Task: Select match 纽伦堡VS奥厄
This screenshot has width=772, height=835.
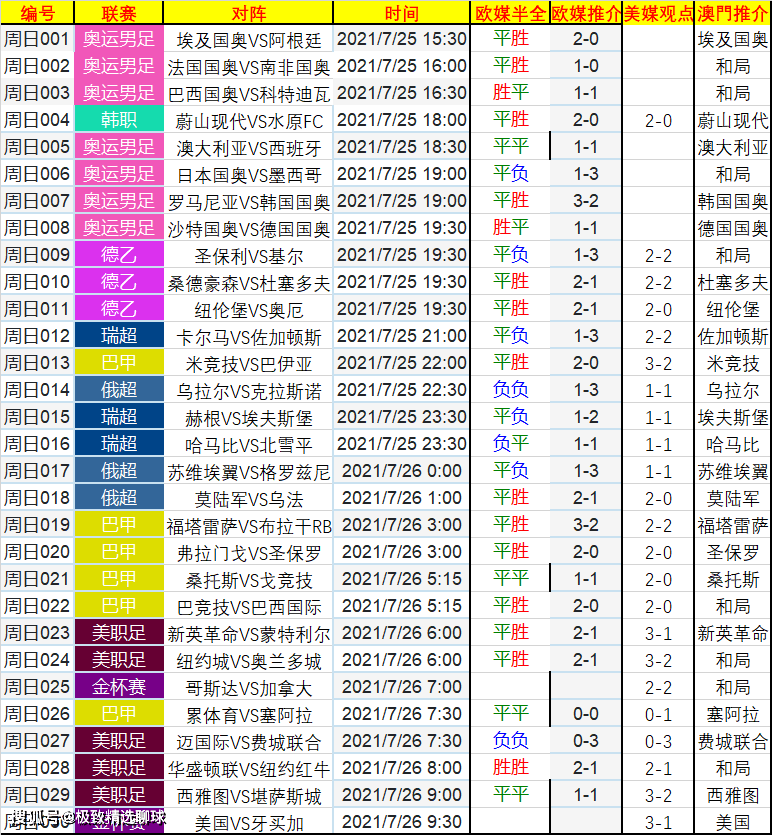Action: coord(248,309)
